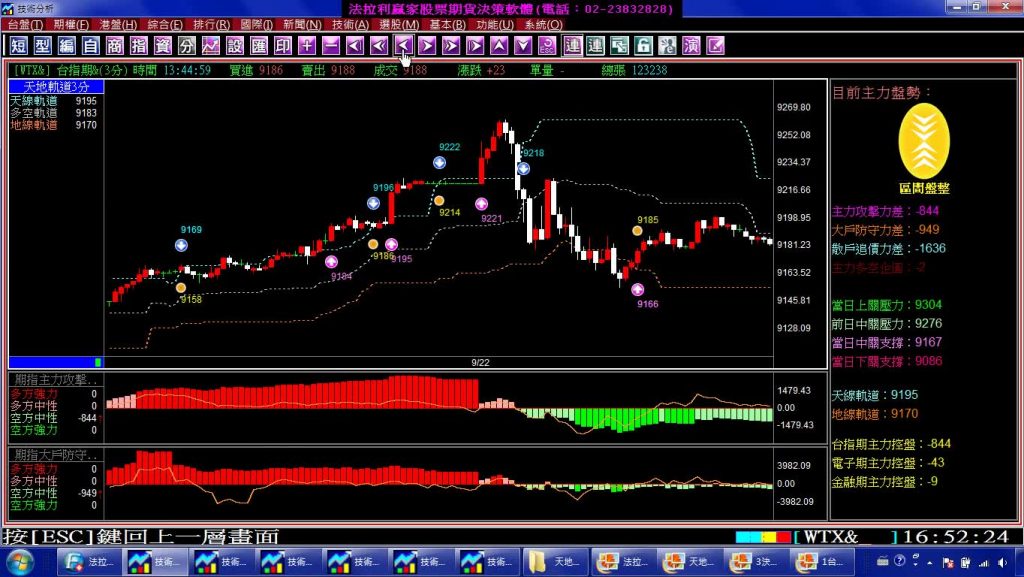Open the 技術(A) menu
The width and height of the screenshot is (1024, 577).
(x=350, y=24)
